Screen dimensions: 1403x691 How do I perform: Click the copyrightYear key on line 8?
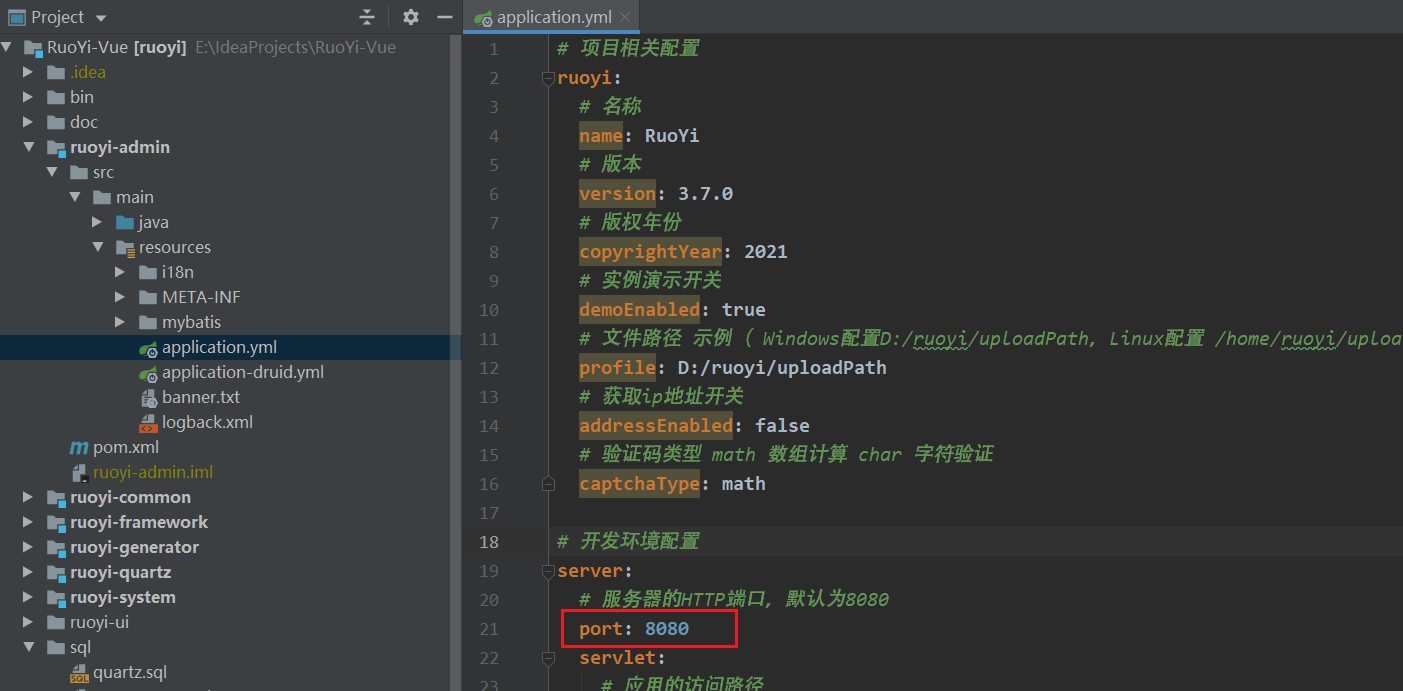click(x=650, y=252)
